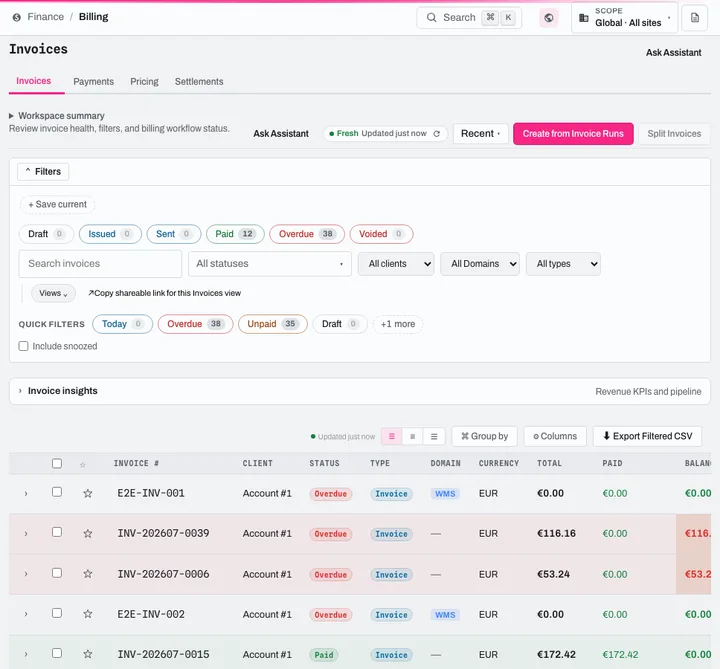Viewport: 720px width, 669px height.
Task: Open the All statuses dropdown
Action: pos(270,264)
